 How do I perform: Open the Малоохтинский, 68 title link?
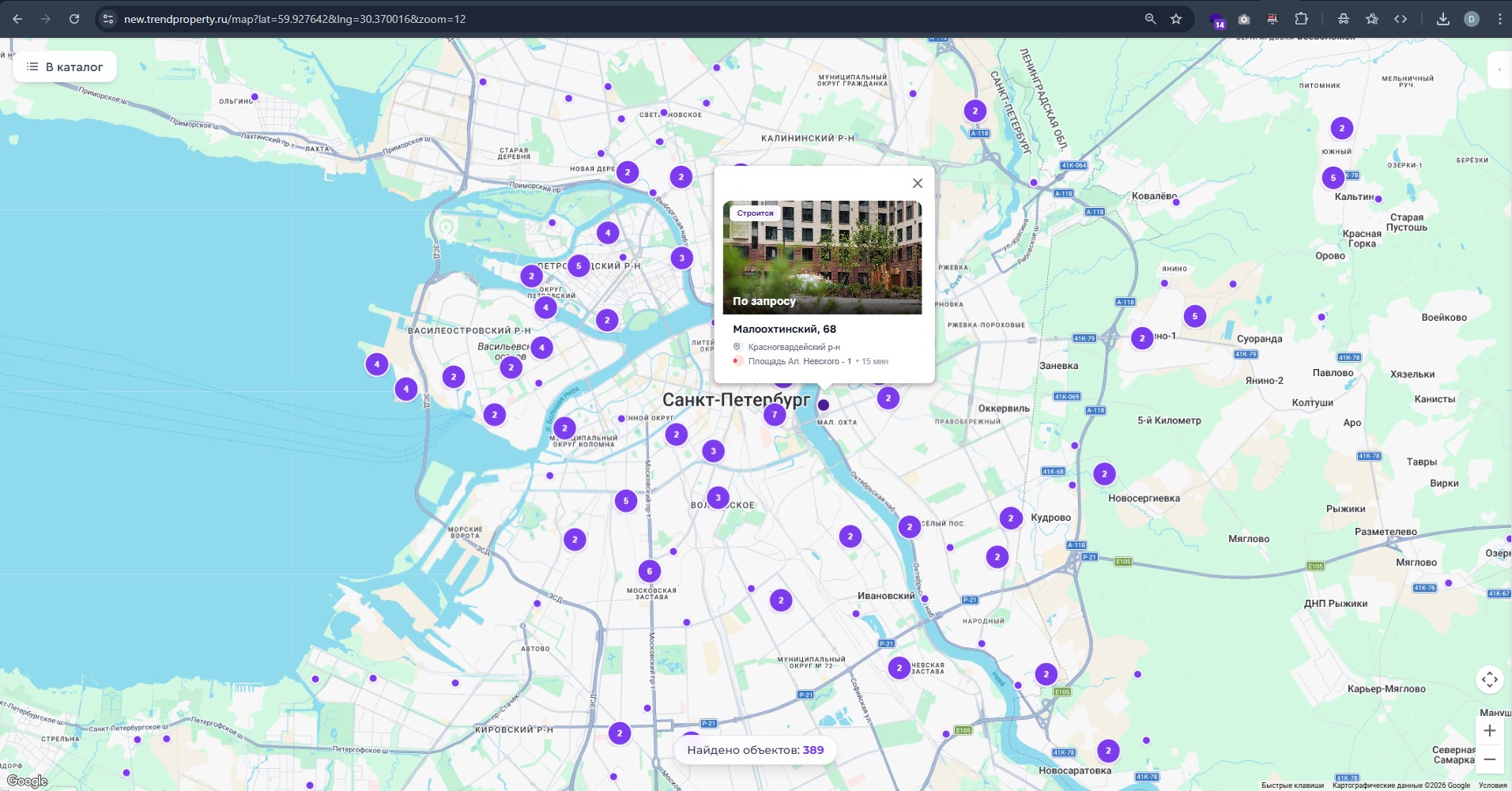[x=784, y=330]
